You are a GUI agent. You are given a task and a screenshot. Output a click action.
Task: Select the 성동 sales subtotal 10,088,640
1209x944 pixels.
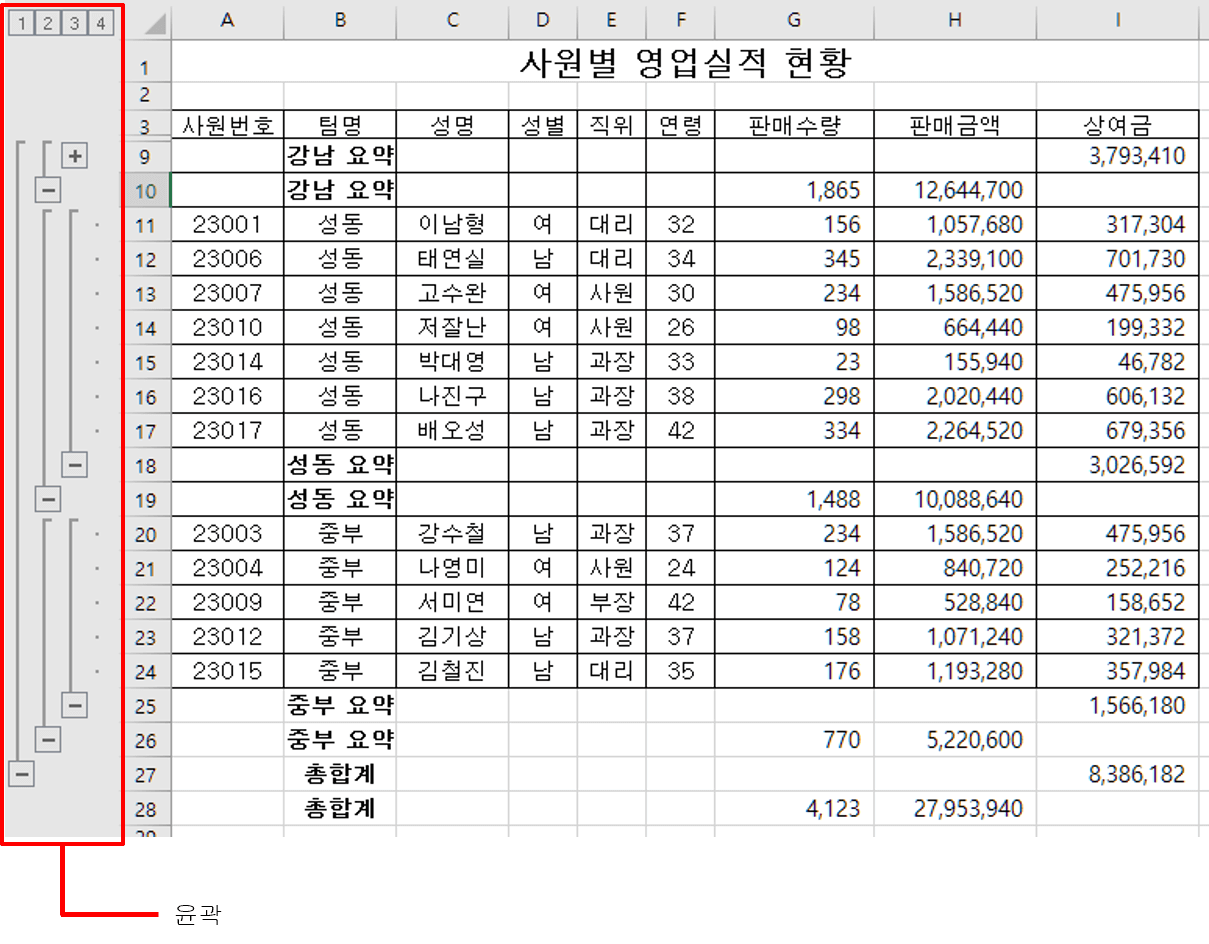(x=955, y=499)
